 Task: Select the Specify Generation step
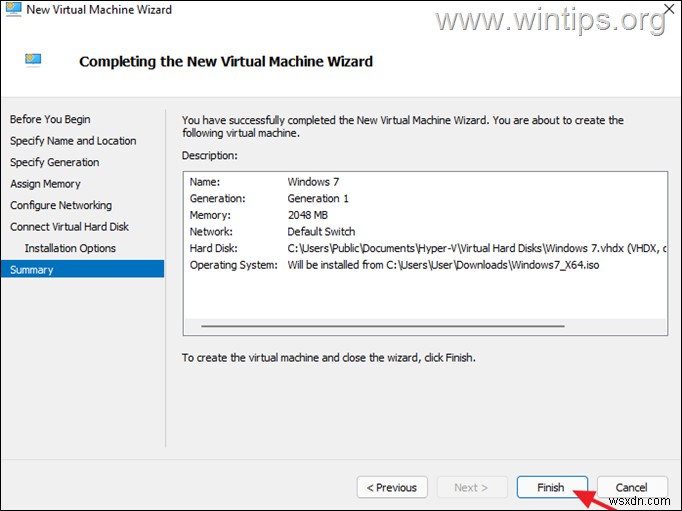click(x=54, y=162)
